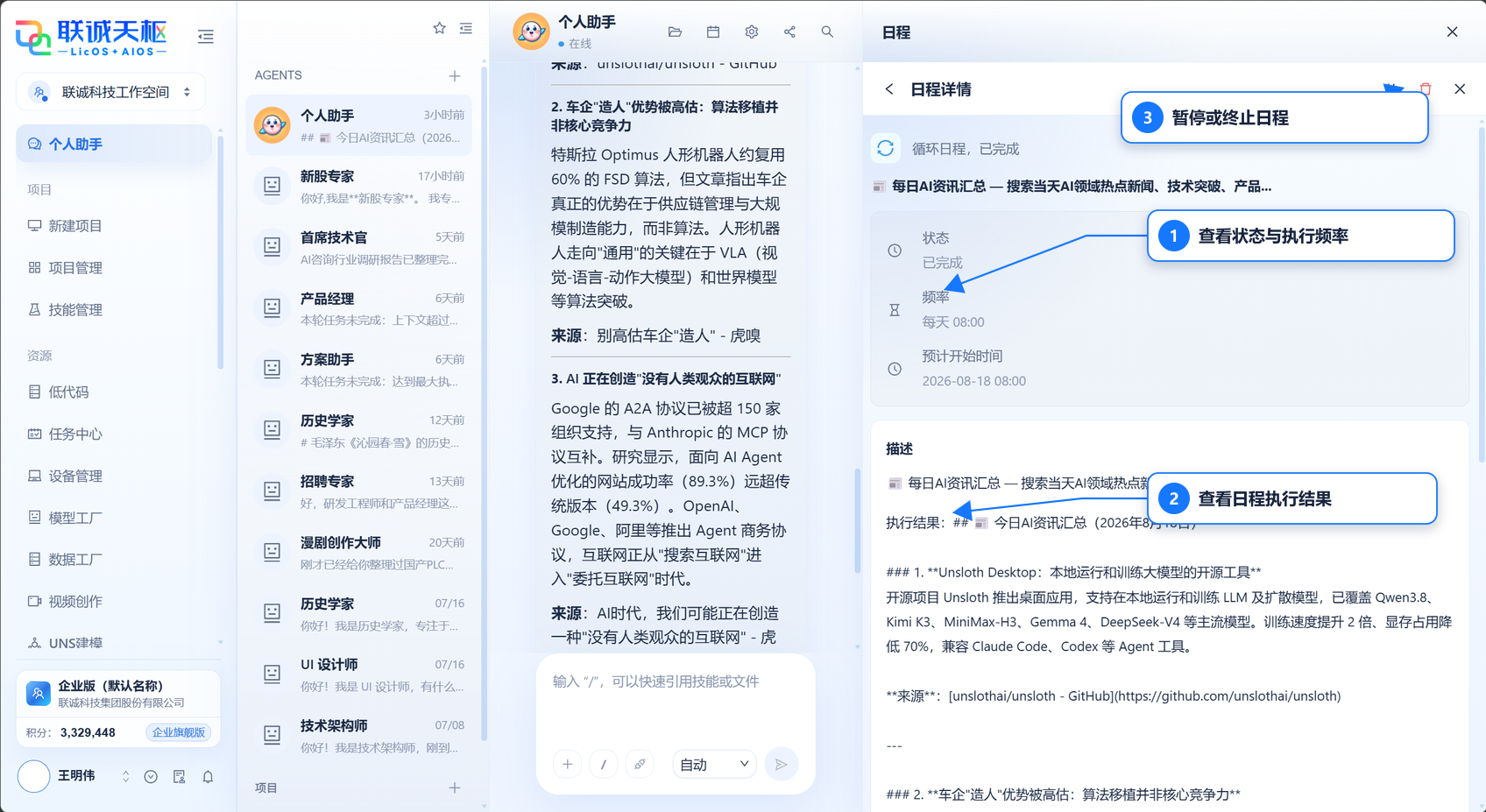Click the slash skill shortcut button
The image size is (1486, 812).
(604, 765)
